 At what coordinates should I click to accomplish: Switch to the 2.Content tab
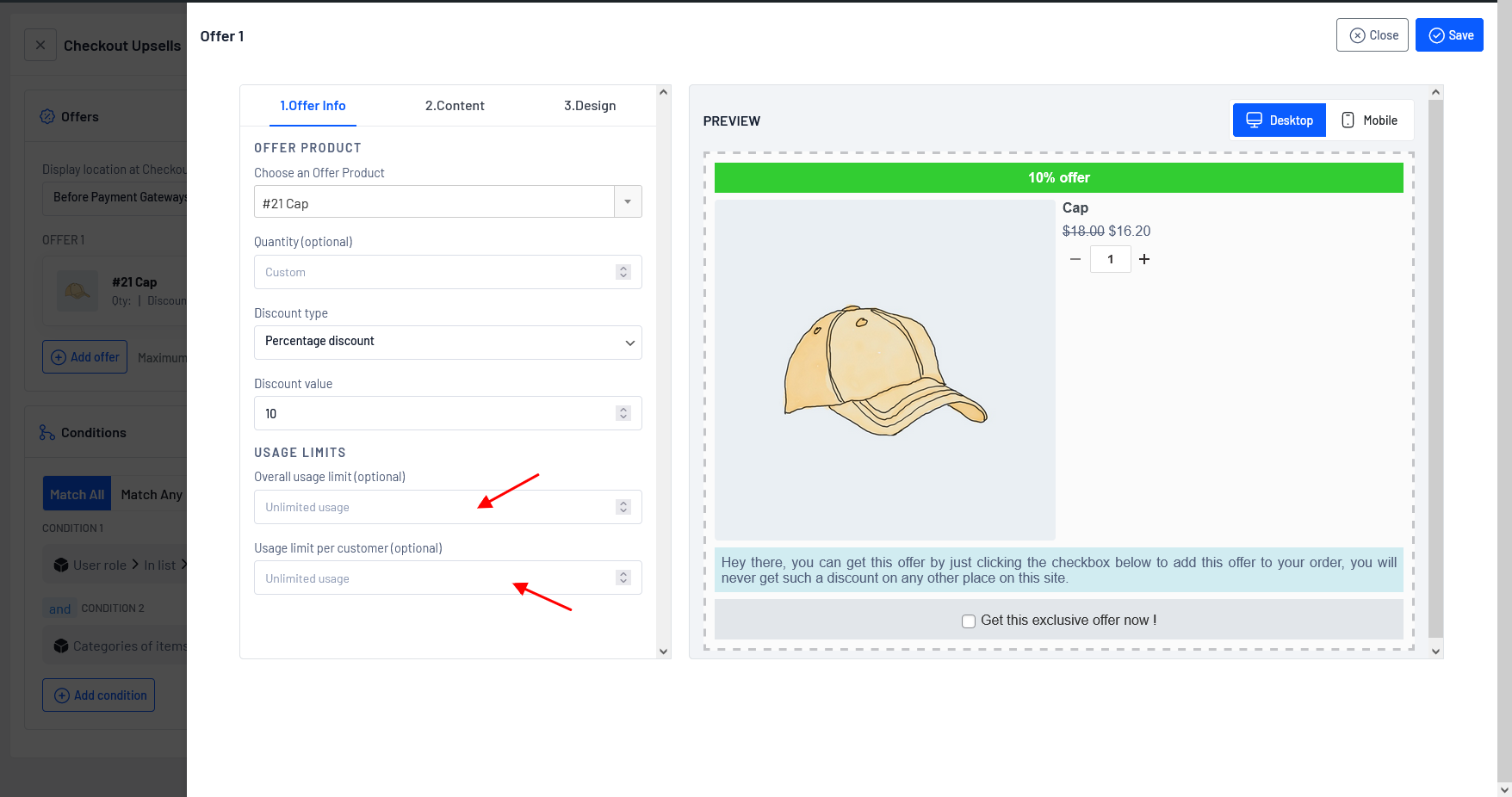point(455,106)
